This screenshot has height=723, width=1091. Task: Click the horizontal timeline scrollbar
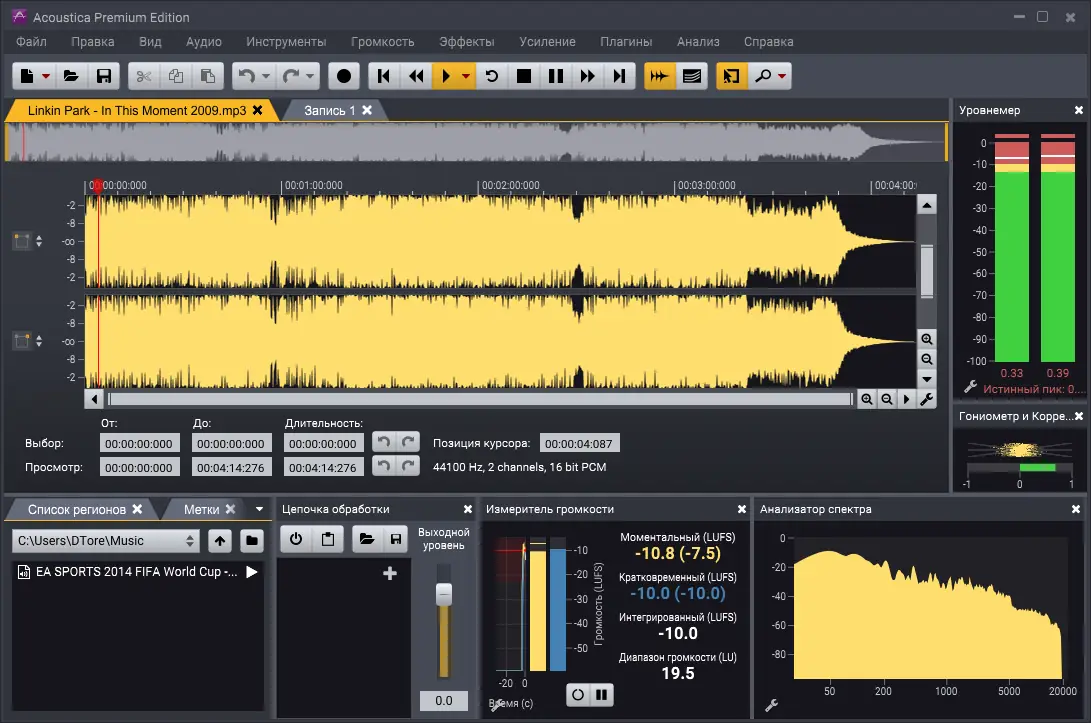click(x=480, y=399)
